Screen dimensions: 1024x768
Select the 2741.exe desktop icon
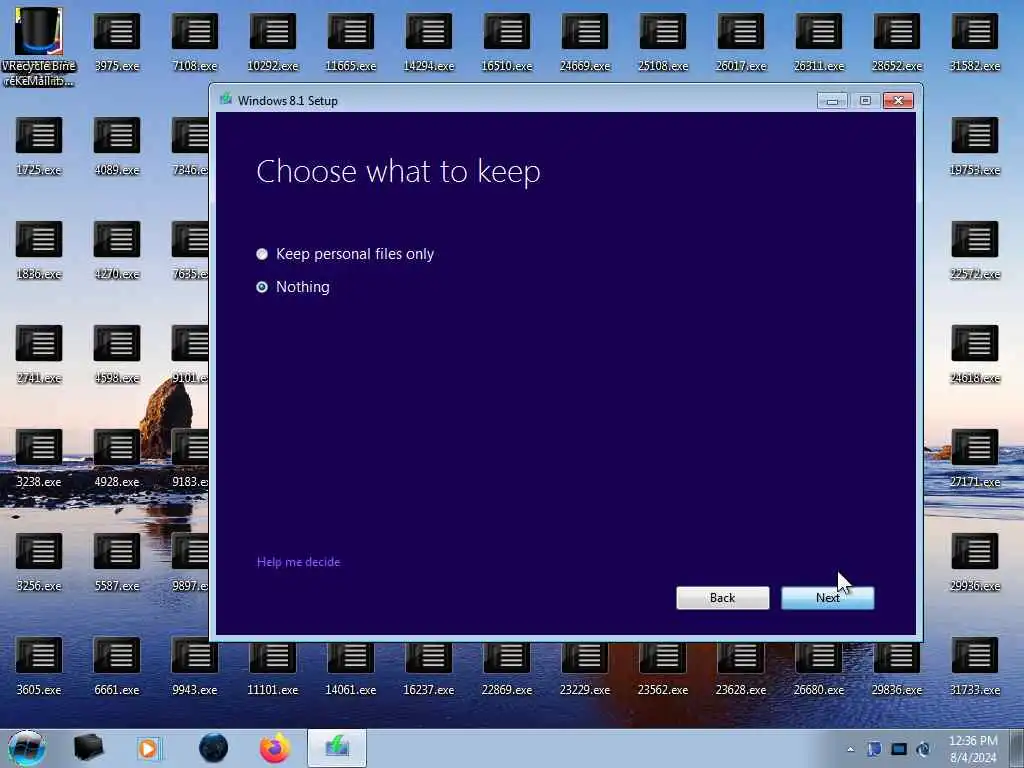39,355
